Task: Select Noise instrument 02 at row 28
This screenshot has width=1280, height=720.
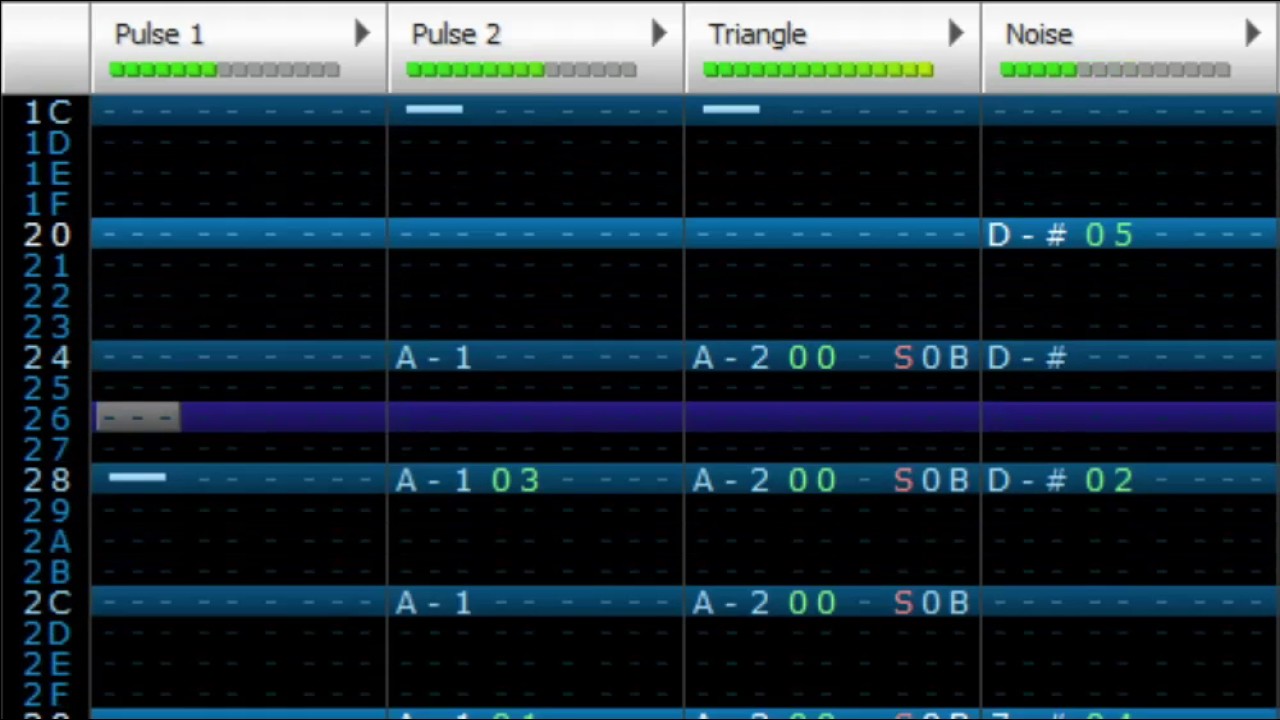Action: (1109, 481)
